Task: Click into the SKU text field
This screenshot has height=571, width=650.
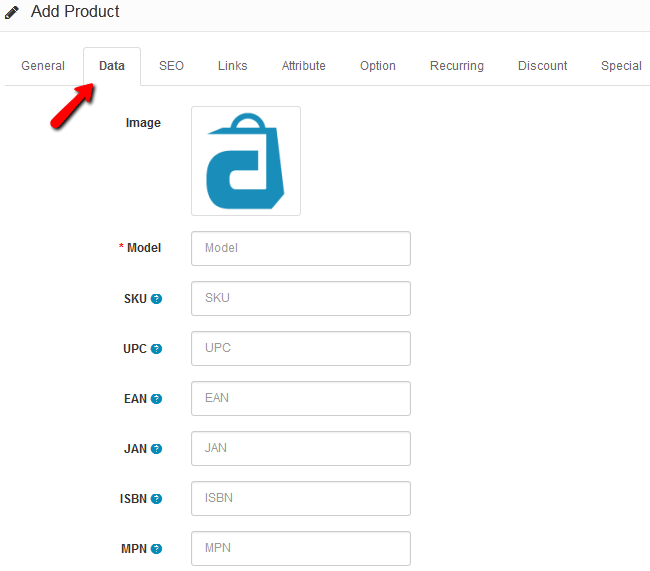Action: pos(301,299)
